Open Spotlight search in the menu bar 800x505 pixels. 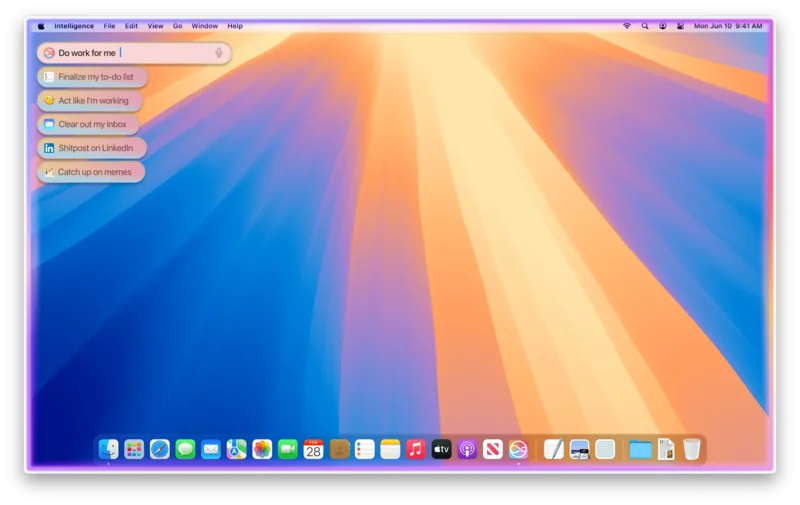645,26
